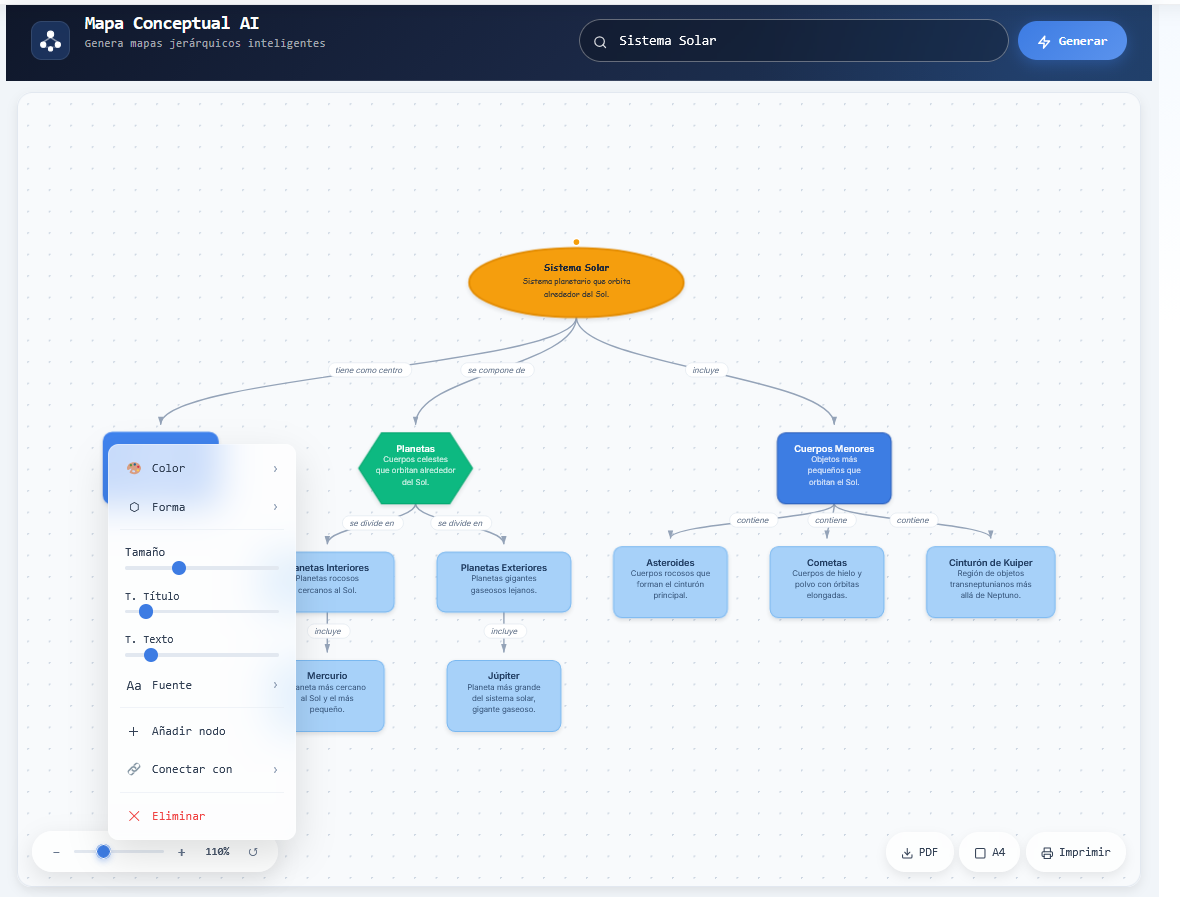Image resolution: width=1180 pixels, height=897 pixels.
Task: Open the Conectar con submenu chevron
Action: tap(275, 769)
